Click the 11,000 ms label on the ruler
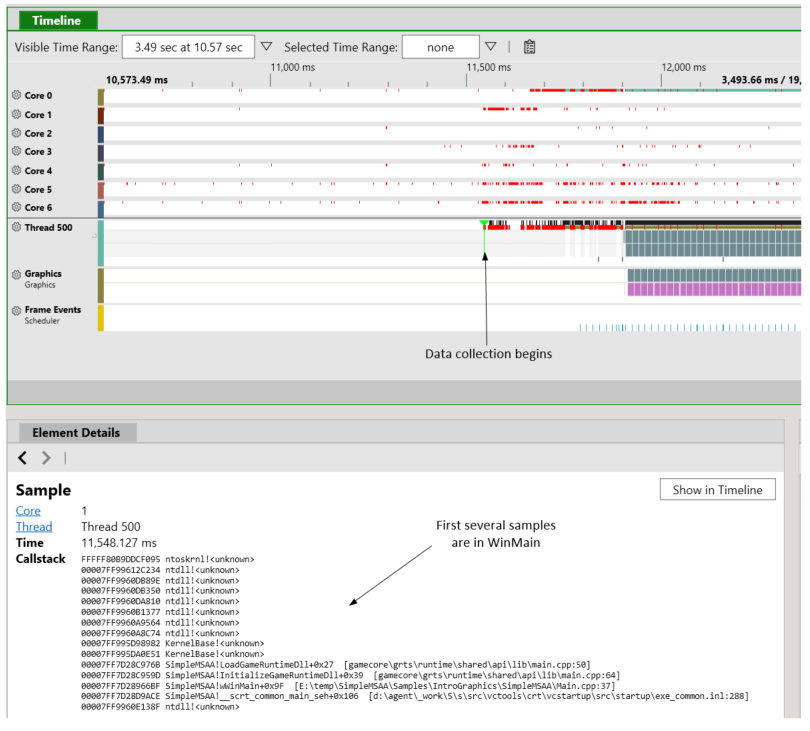810x731 pixels. 293,67
